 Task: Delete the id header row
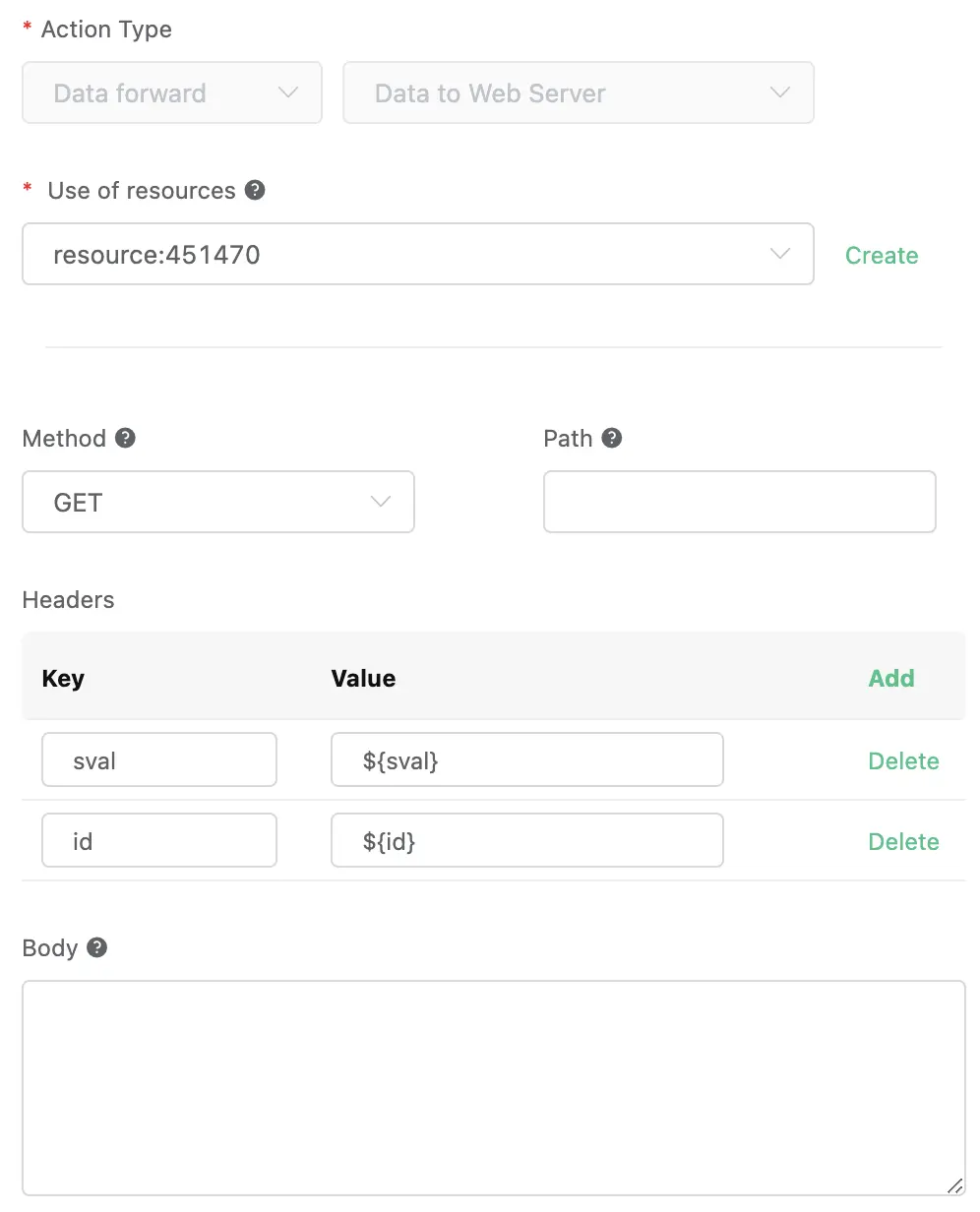[903, 841]
